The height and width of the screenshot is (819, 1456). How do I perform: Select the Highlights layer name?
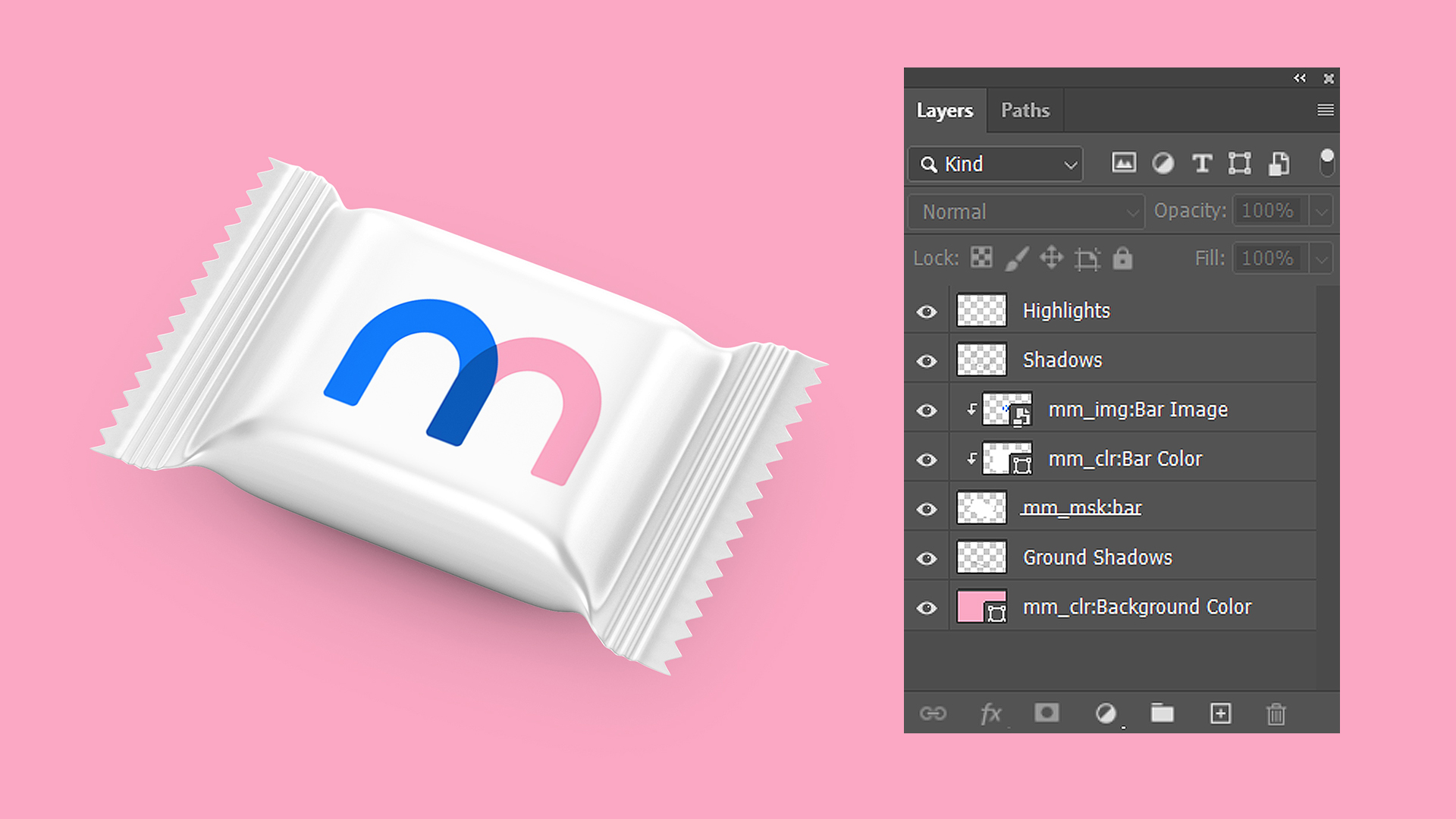pos(1066,311)
